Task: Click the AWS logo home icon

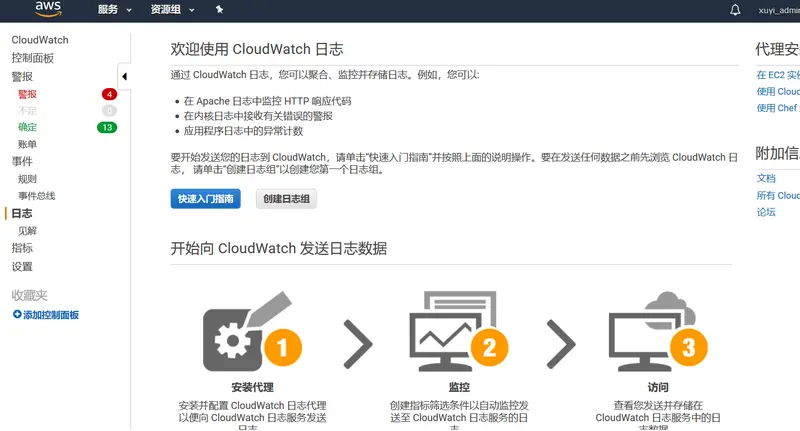Action: 48,9
